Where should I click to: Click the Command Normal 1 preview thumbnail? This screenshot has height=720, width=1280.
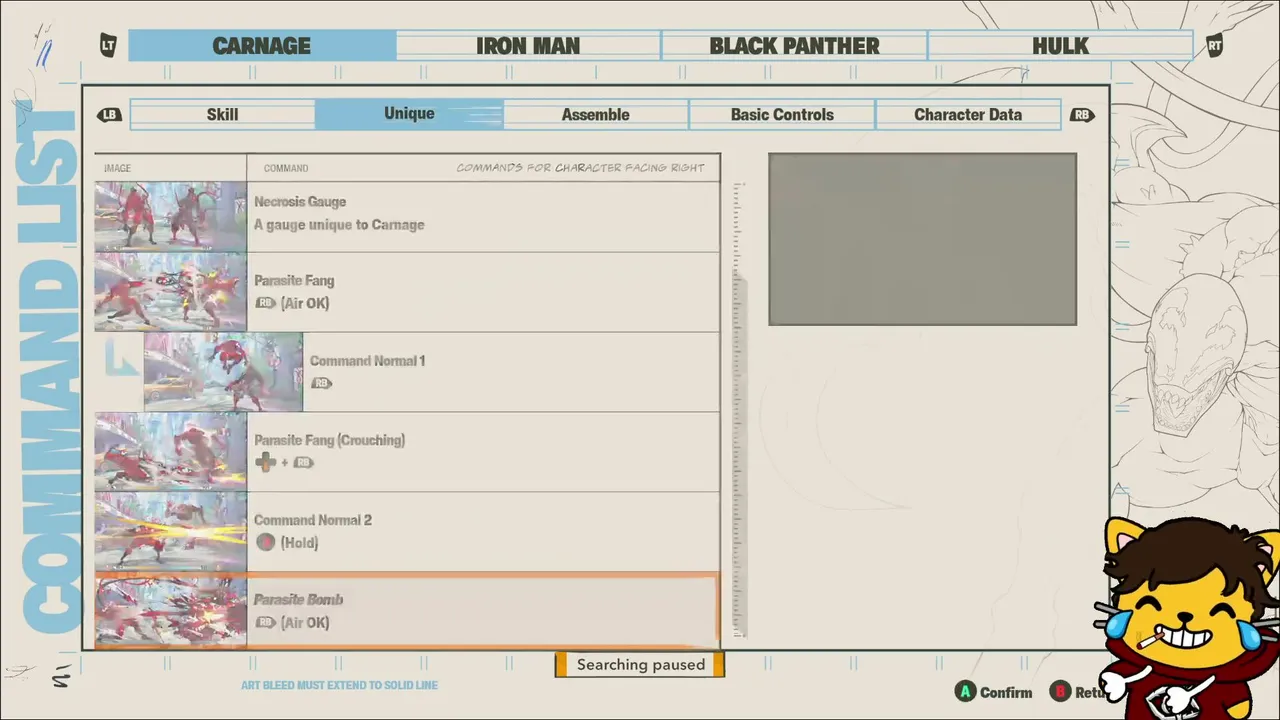tap(223, 372)
